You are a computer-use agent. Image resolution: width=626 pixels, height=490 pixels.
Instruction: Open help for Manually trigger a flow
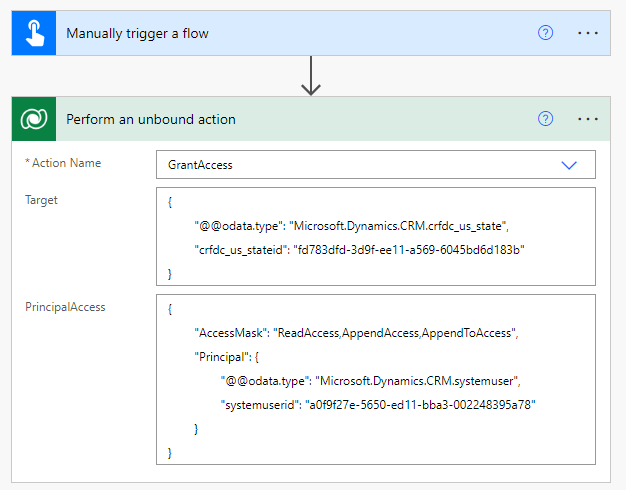545,33
